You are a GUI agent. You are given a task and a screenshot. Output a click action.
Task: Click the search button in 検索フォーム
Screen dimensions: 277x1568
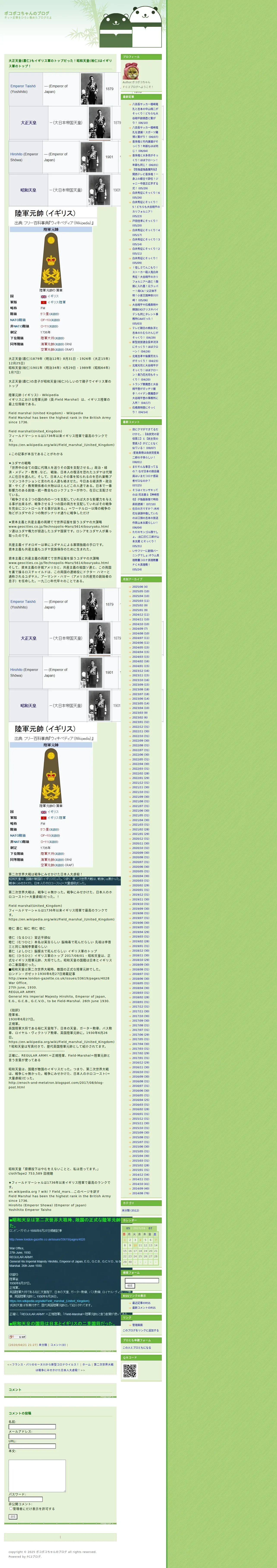(130, 1286)
